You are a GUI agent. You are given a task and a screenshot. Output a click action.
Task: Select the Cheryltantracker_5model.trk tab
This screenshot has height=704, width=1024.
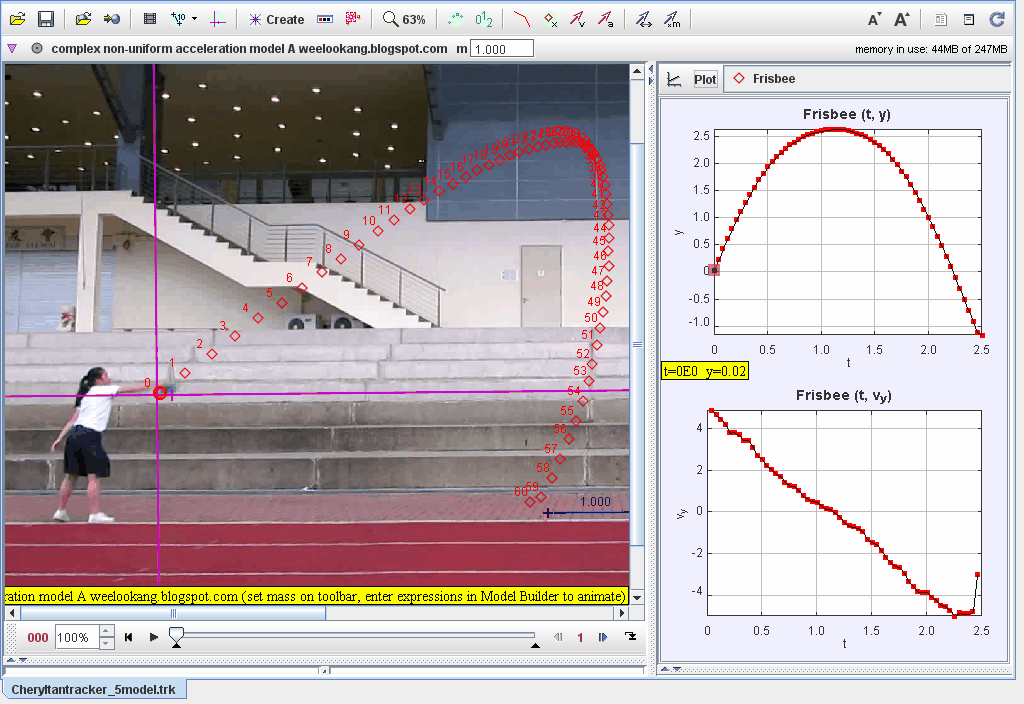tap(95, 690)
